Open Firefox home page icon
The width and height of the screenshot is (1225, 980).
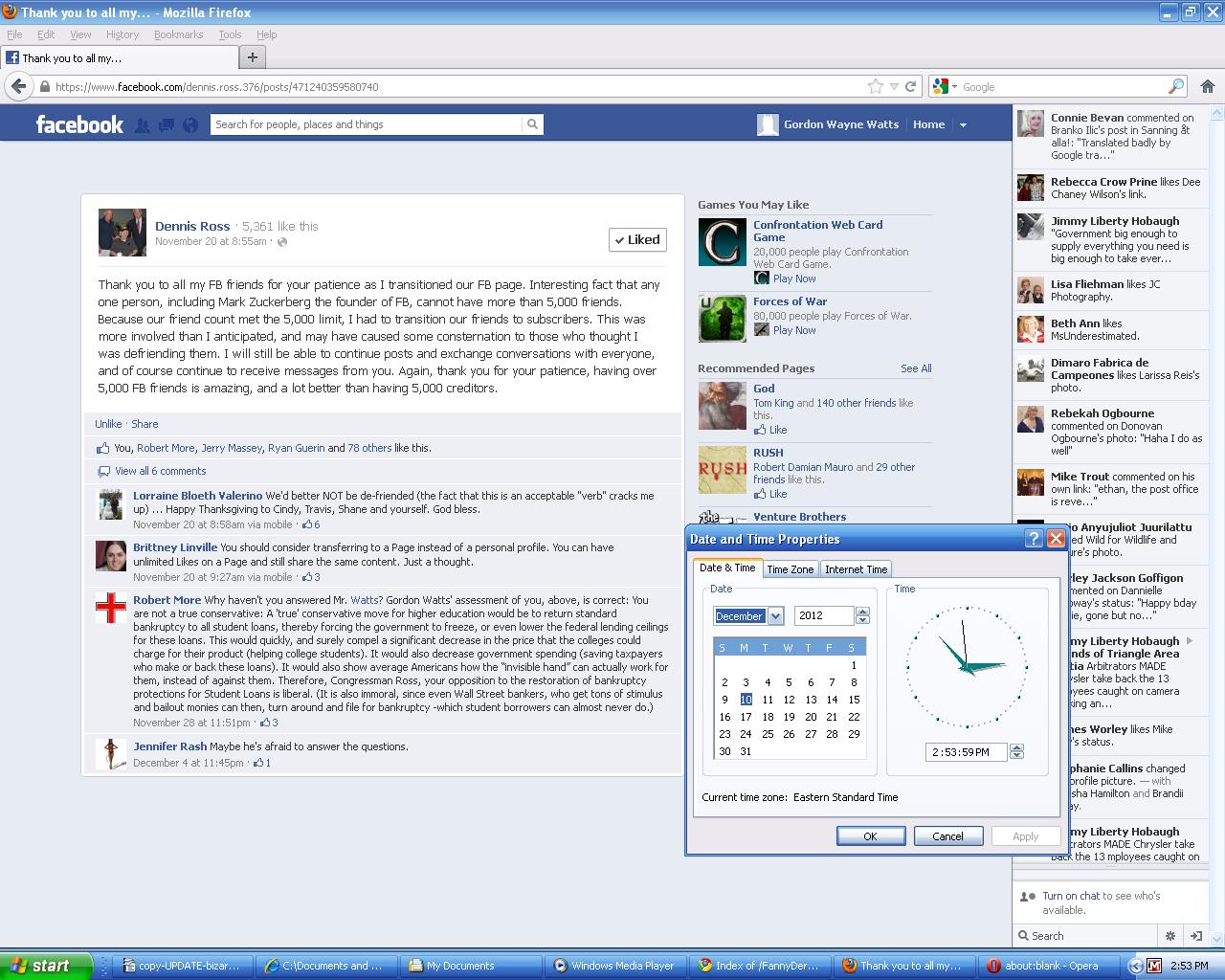pos(1208,86)
